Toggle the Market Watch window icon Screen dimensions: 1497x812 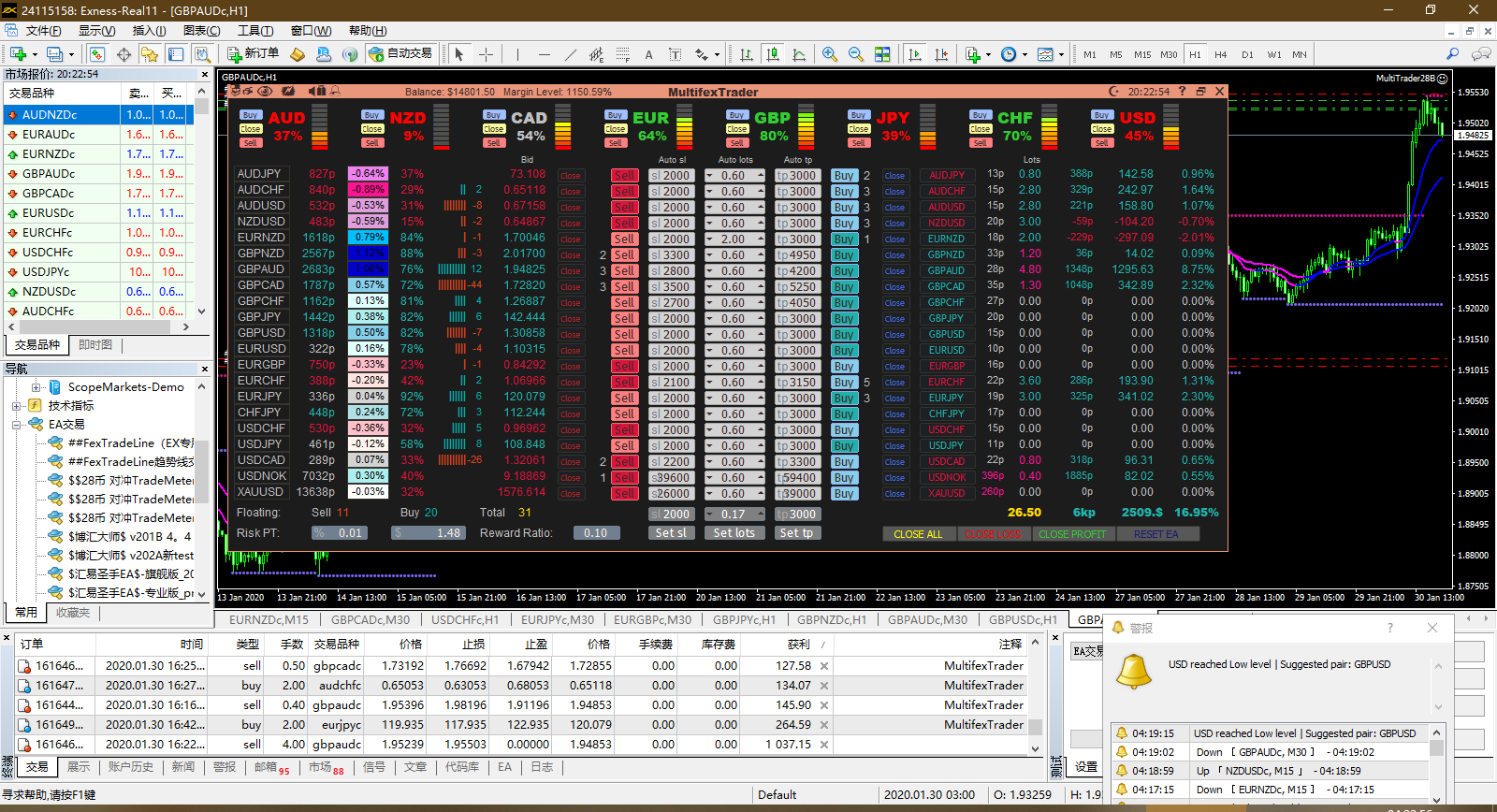pos(97,54)
